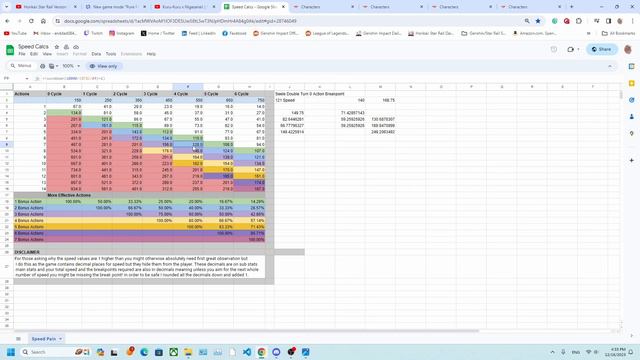Star the Speed Calcs document
Screen dimensions: 640x360
57,47
